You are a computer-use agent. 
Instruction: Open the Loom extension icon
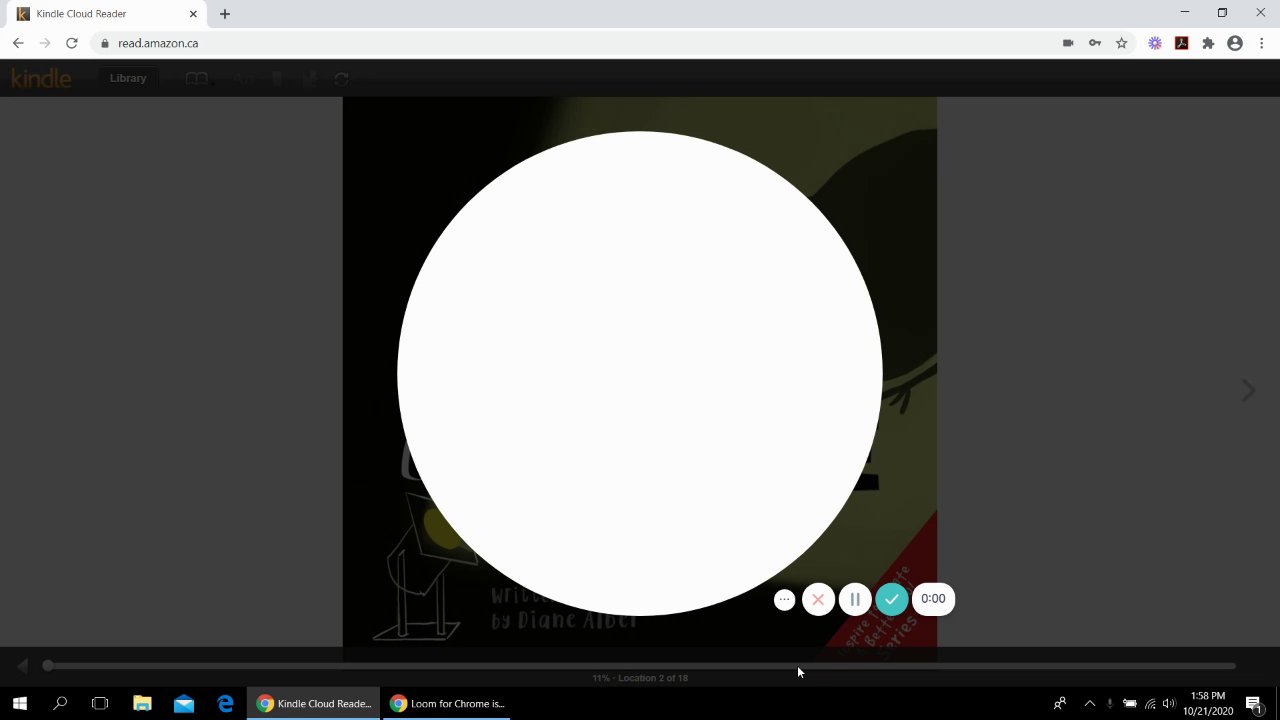(1155, 43)
